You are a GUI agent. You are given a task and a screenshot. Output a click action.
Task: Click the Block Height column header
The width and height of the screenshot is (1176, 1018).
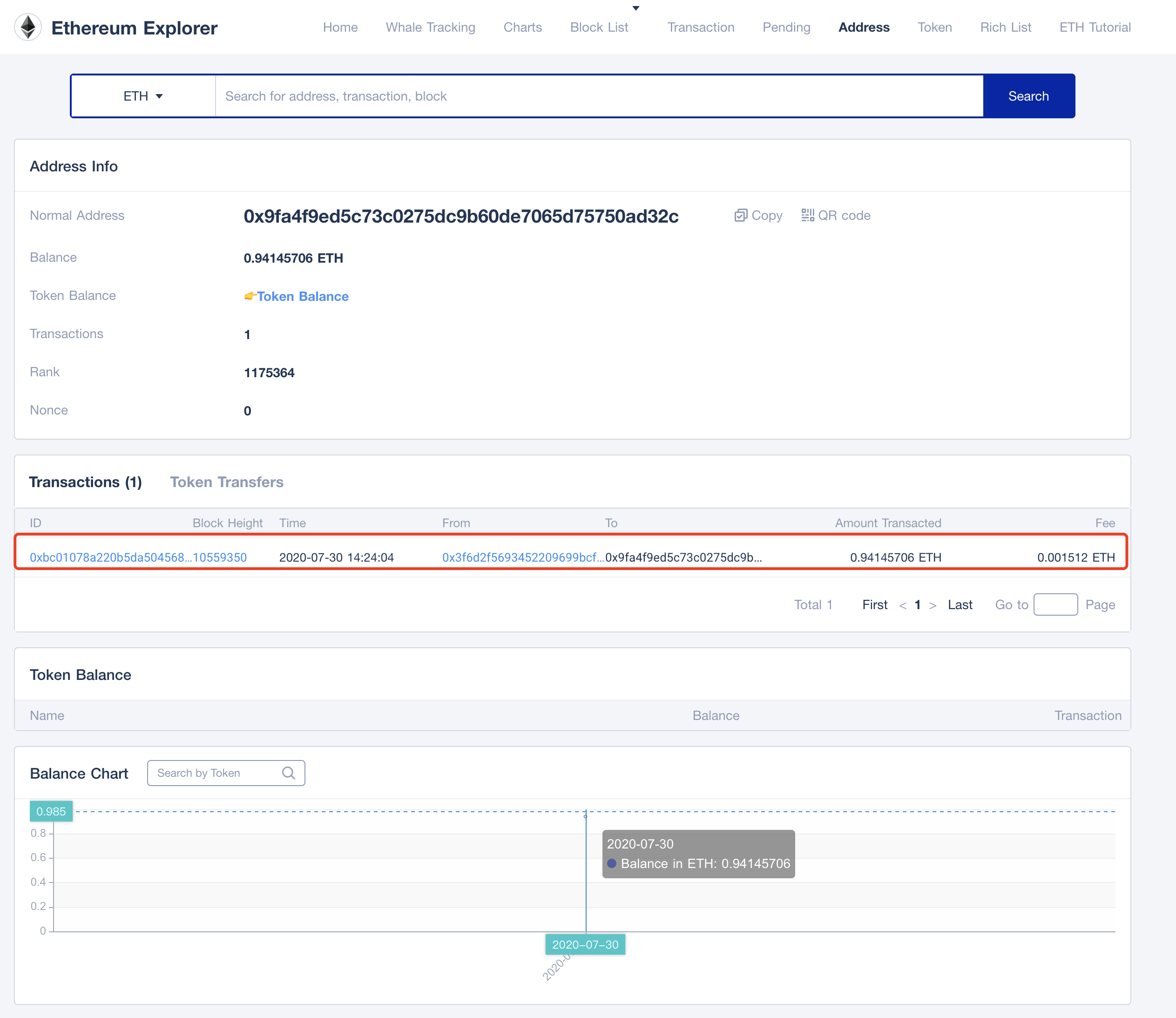pos(228,523)
